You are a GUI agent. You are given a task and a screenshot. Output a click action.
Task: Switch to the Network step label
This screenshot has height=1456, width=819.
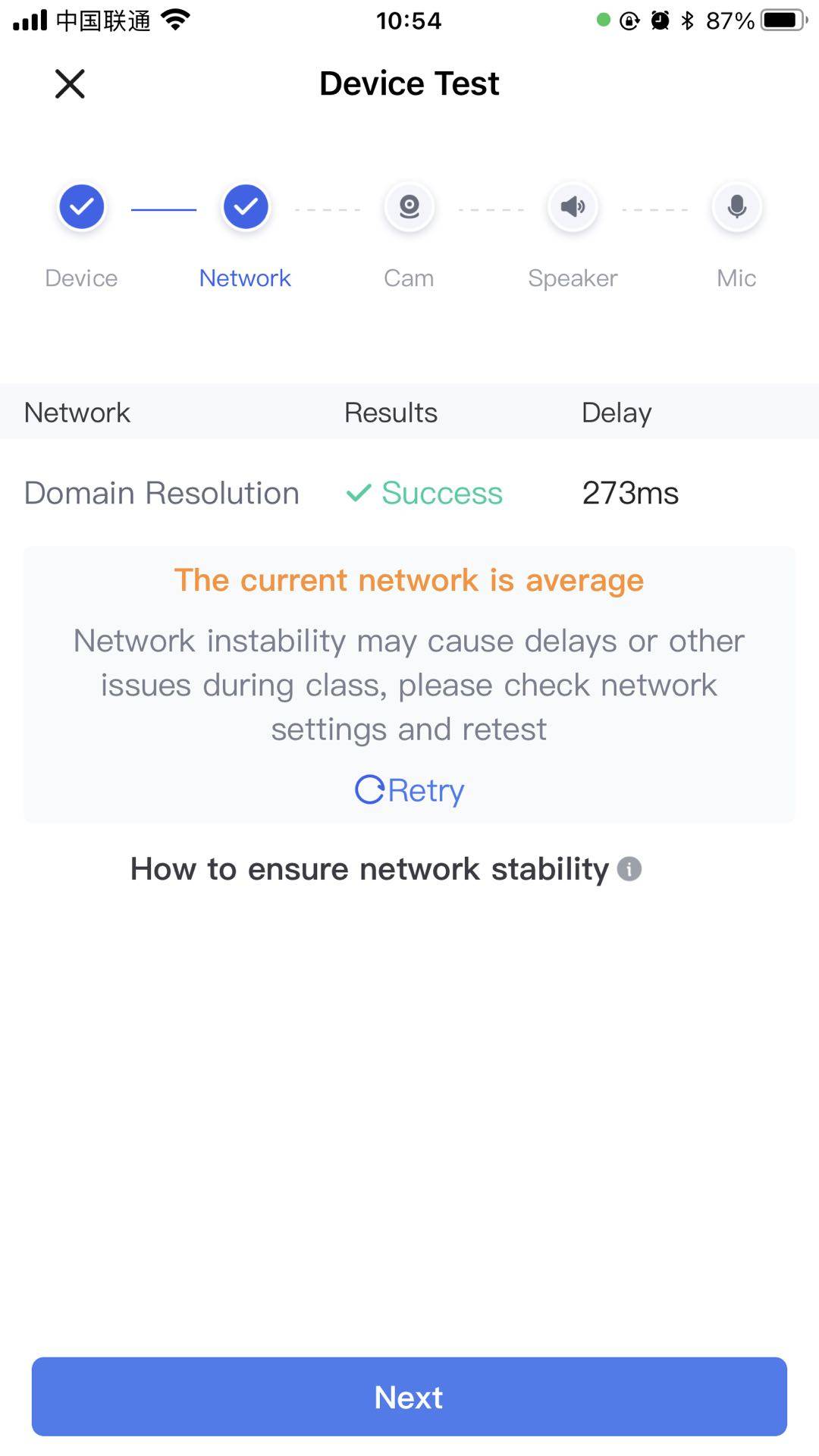pyautogui.click(x=245, y=278)
